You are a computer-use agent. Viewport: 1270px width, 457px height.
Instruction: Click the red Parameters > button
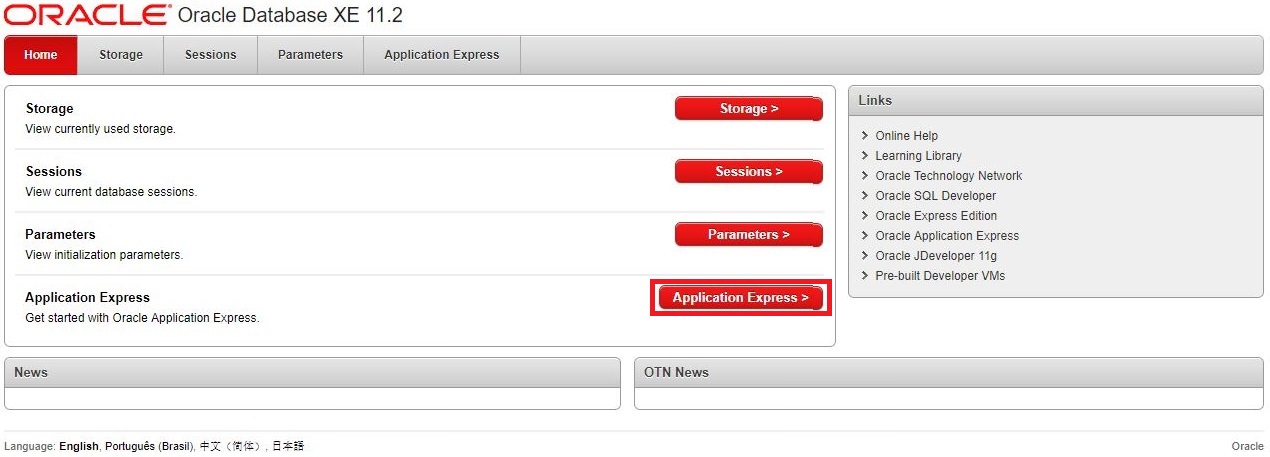(x=749, y=234)
